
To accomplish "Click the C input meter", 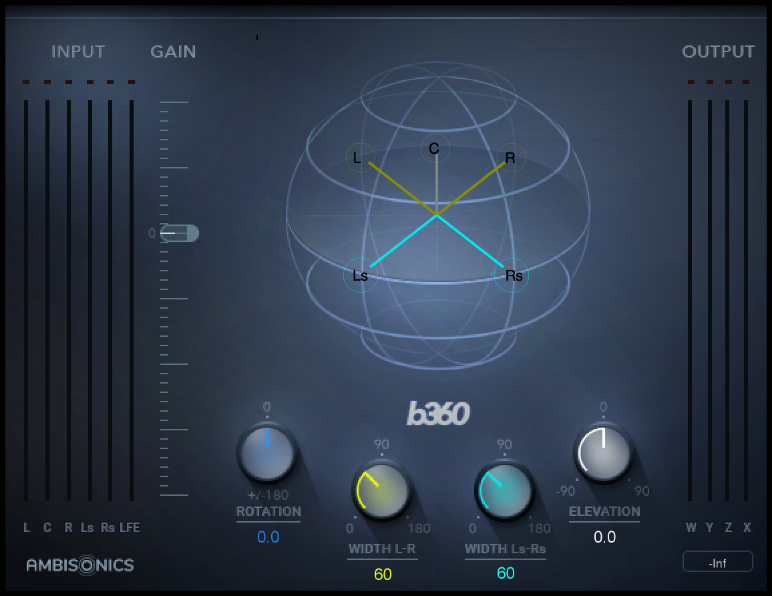I will [47, 300].
